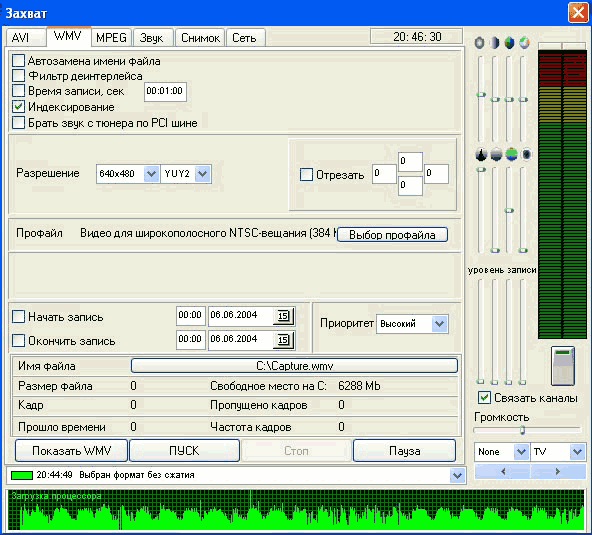
Task: Click the Выбор профайла button
Action: click(392, 234)
